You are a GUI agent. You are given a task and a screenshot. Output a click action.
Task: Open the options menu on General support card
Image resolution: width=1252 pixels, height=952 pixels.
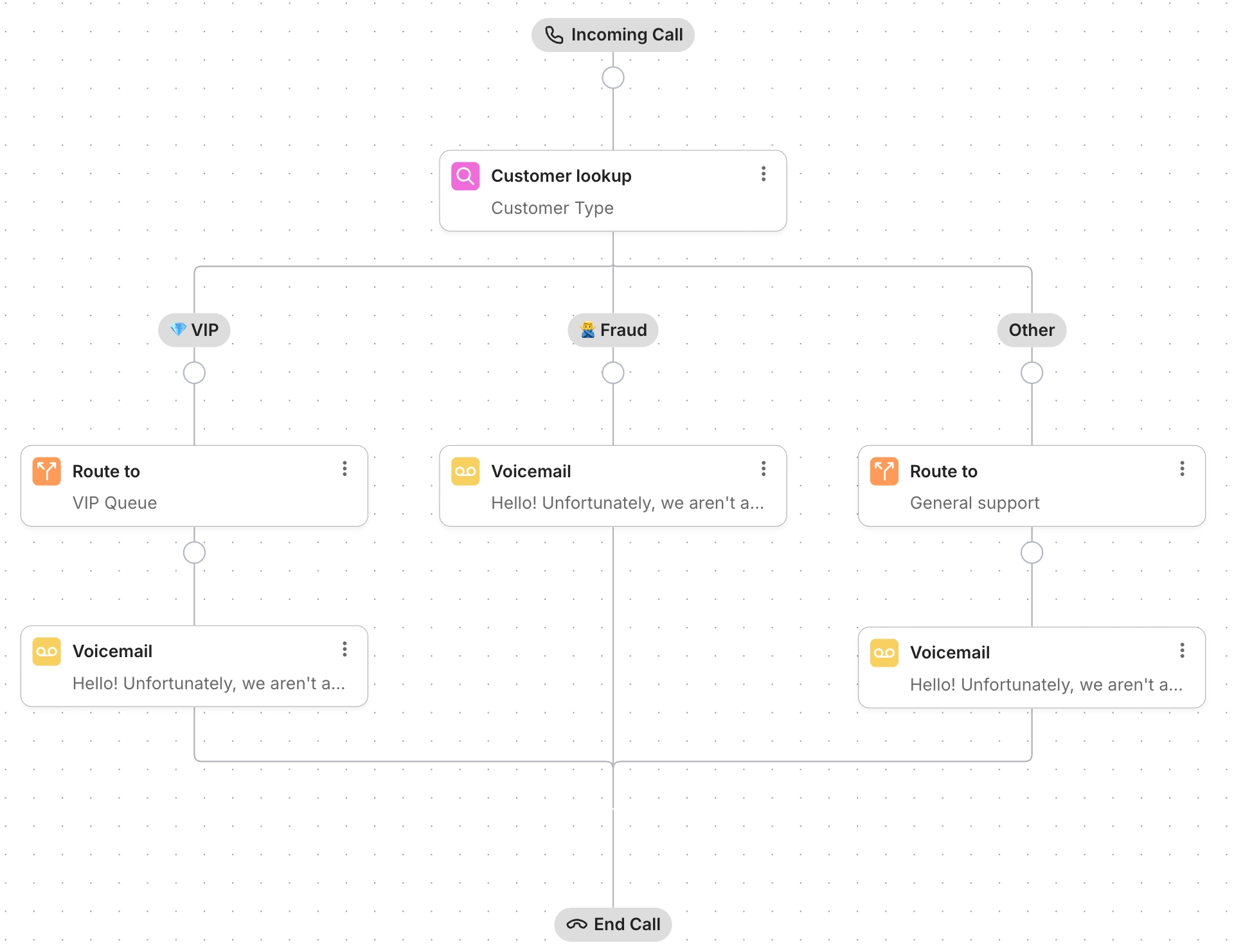tap(1182, 470)
